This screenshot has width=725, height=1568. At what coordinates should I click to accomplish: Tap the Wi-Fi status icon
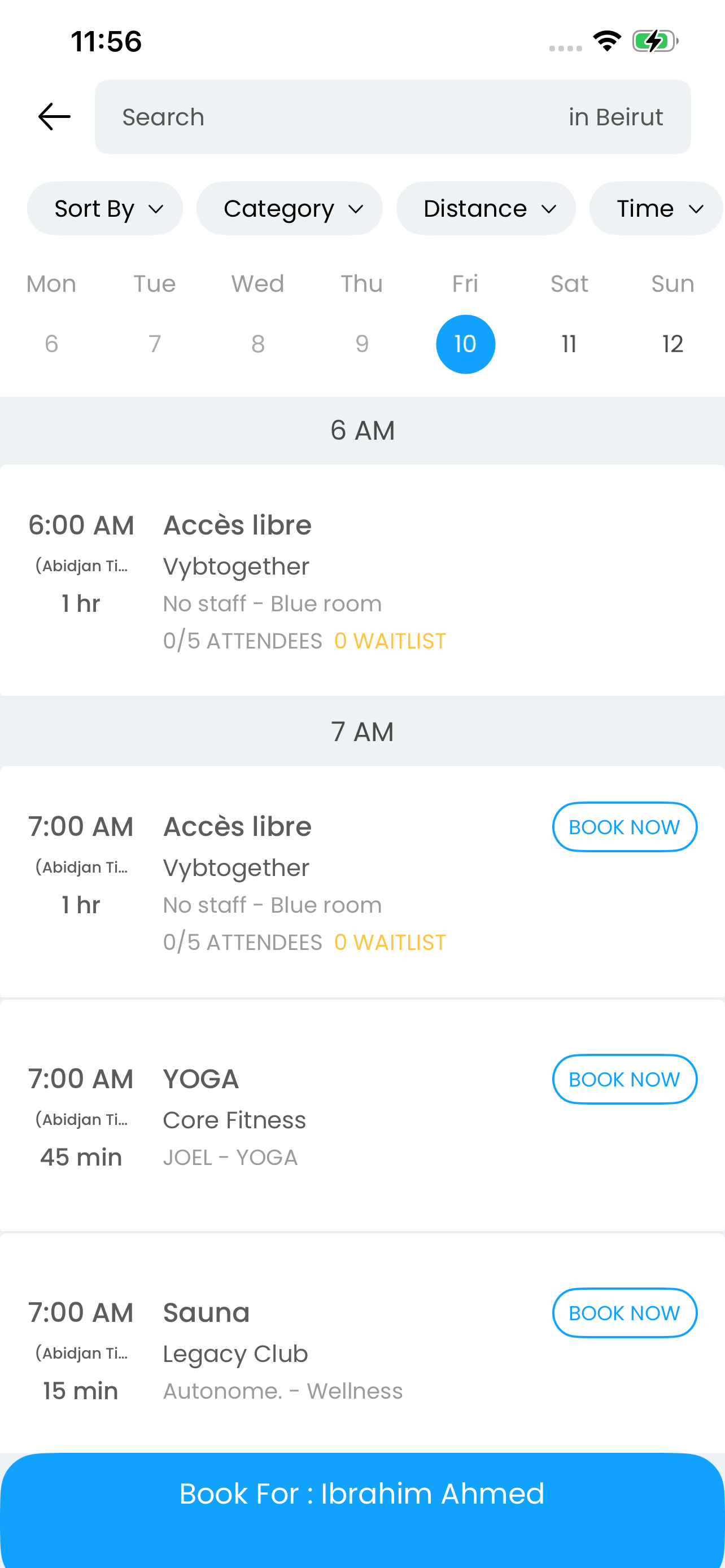click(607, 41)
